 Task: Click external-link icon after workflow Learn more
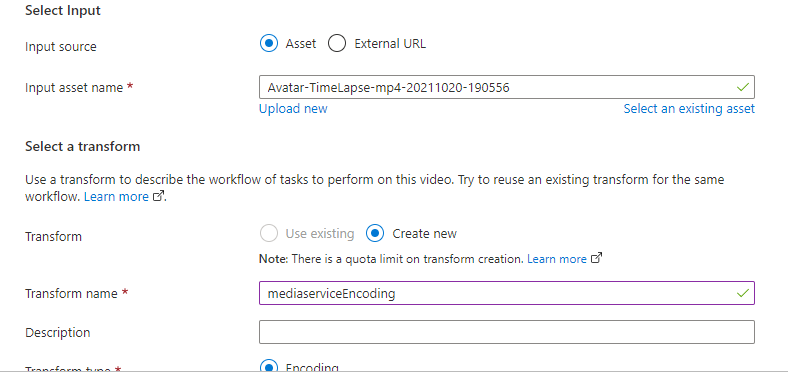click(x=158, y=197)
